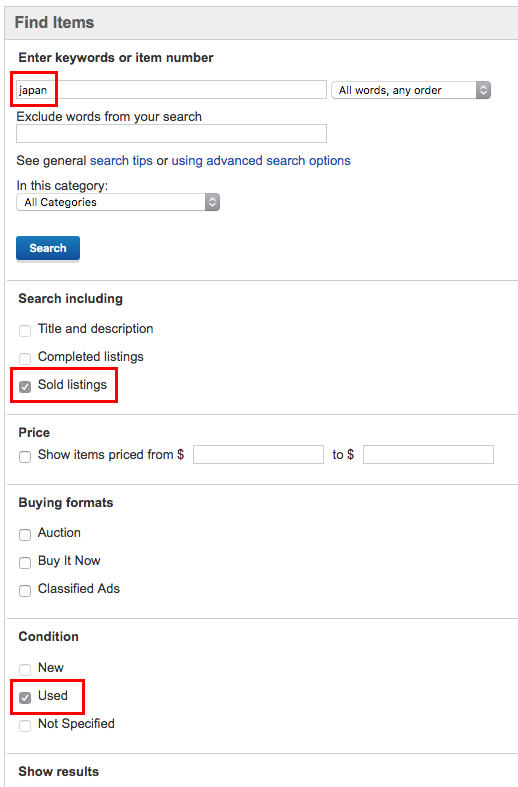Toggle the Show items priced from checkbox

point(25,457)
